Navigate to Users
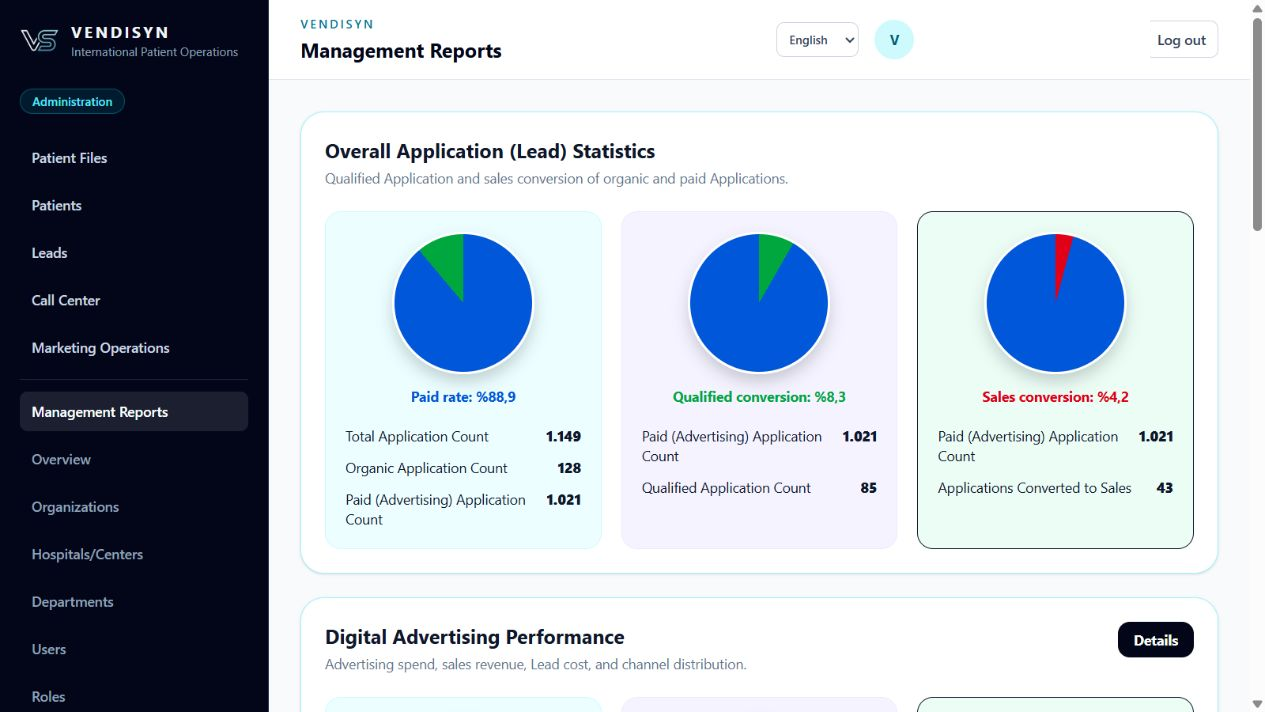 tap(49, 649)
